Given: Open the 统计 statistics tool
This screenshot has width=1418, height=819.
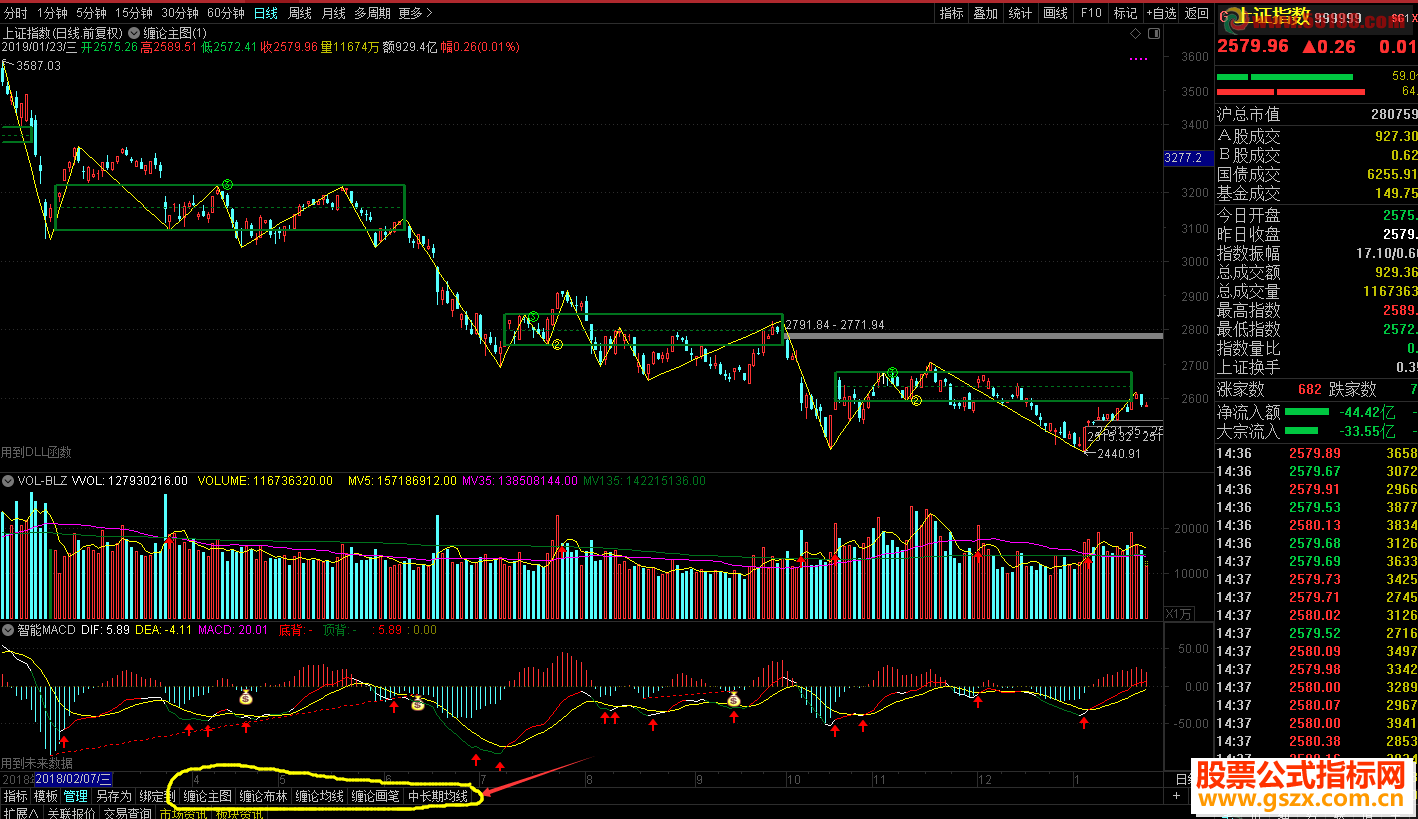Looking at the screenshot, I should click(x=1020, y=13).
